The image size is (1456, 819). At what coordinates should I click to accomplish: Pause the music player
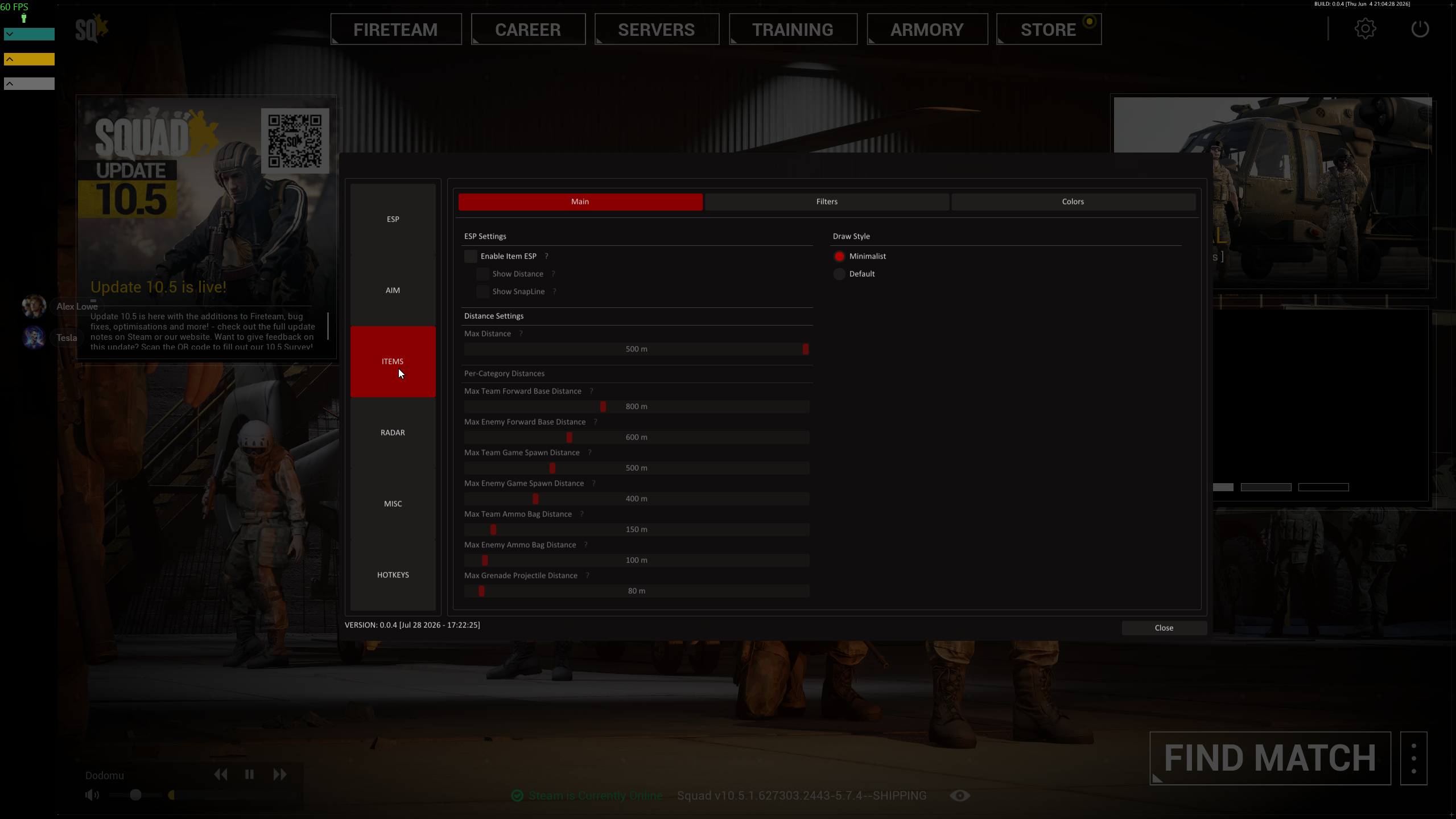point(249,775)
